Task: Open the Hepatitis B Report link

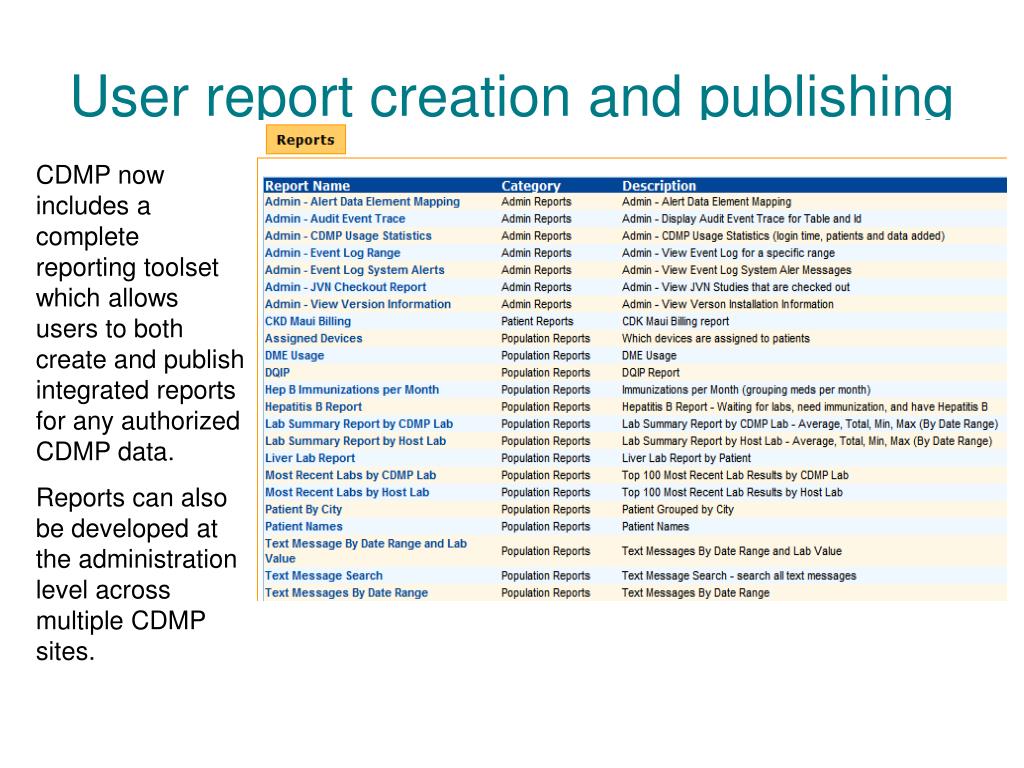Action: (313, 406)
